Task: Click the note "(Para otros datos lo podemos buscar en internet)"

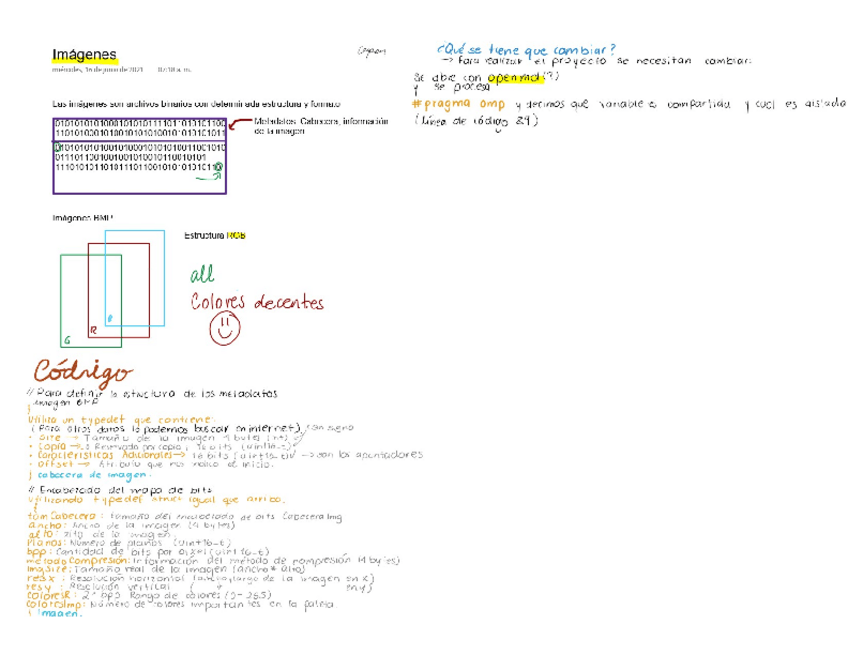Action: (x=167, y=429)
